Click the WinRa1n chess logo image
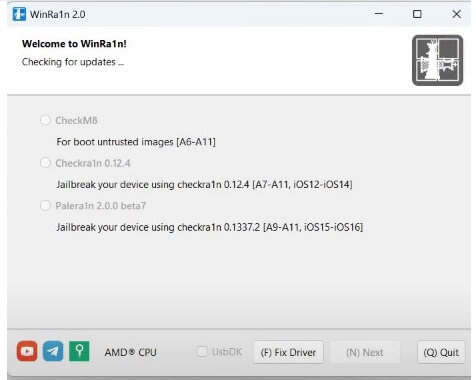476x380 pixels. point(437,60)
